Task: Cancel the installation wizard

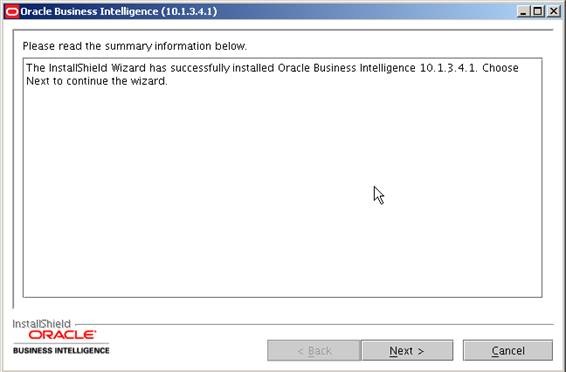Action: (x=508, y=350)
